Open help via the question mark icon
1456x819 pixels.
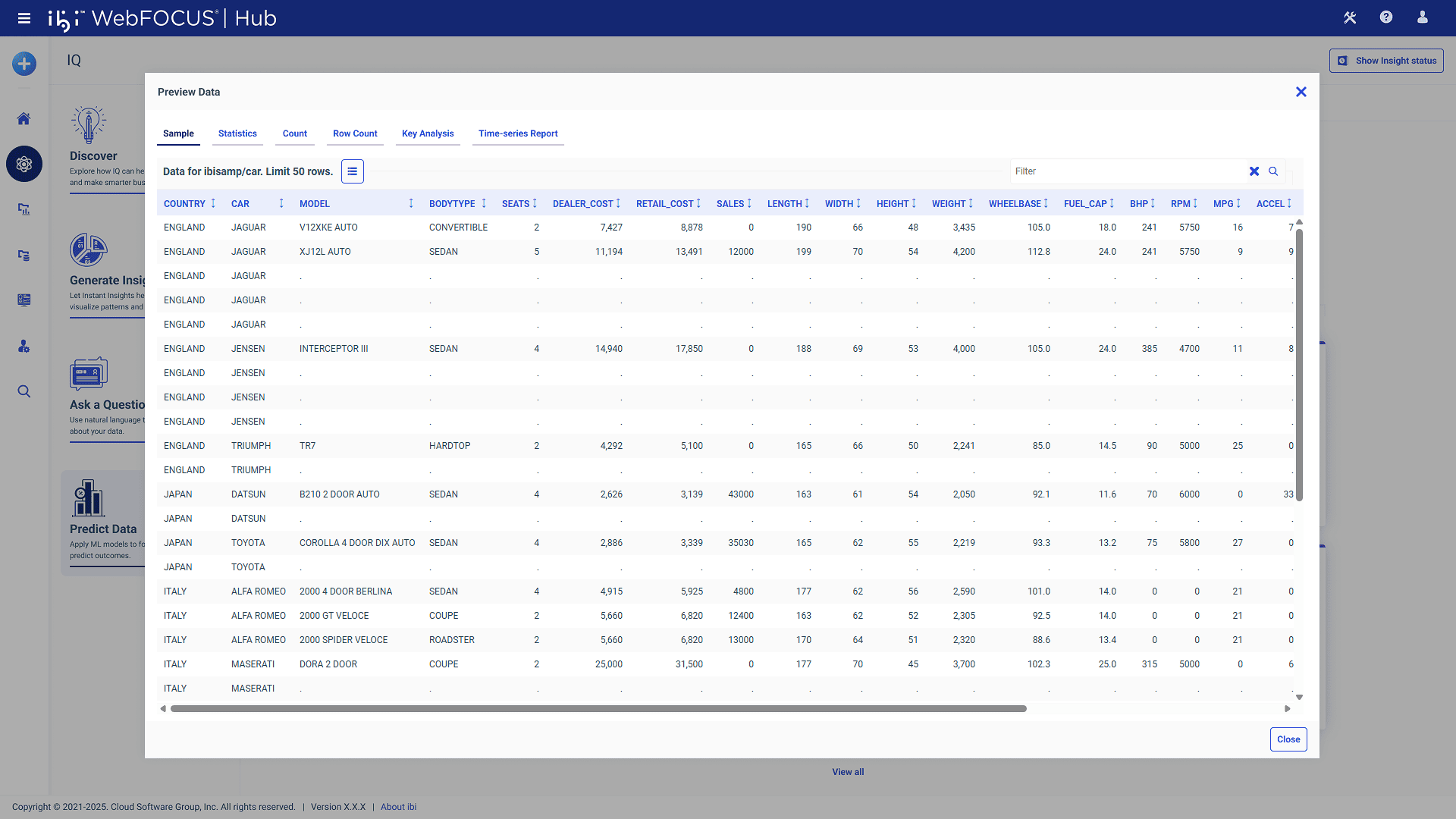click(1386, 17)
